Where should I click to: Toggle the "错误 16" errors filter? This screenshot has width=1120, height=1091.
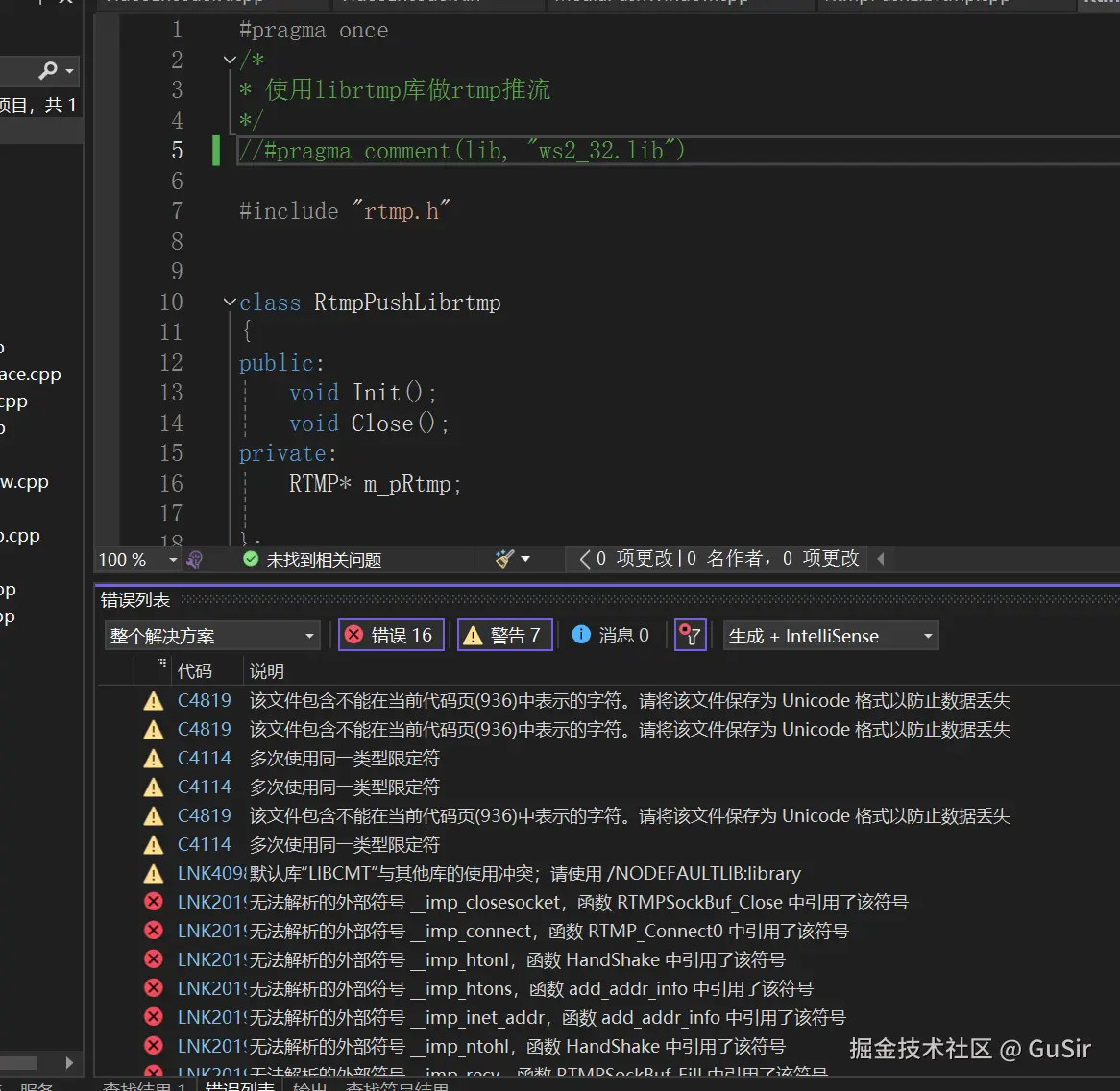391,635
